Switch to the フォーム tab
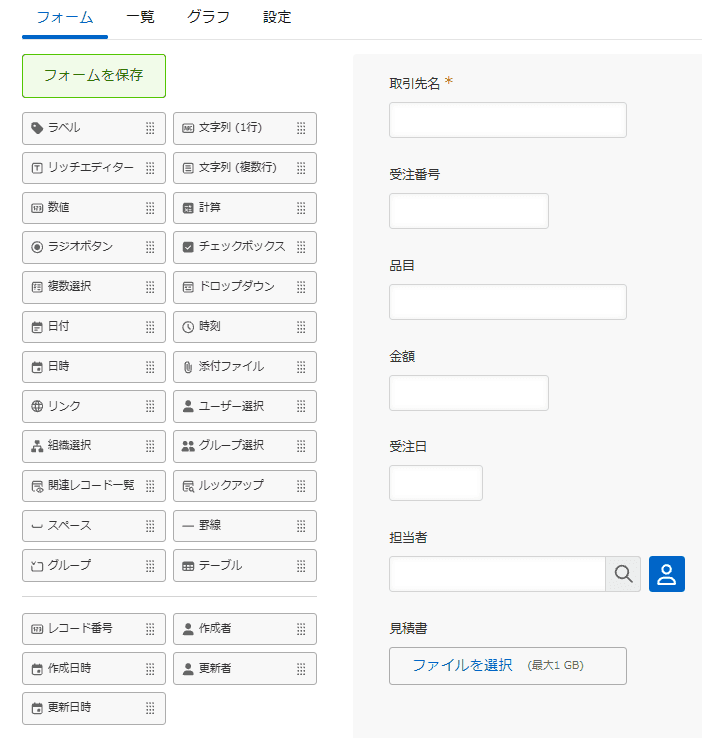This screenshot has height=738, width=702. [65, 18]
